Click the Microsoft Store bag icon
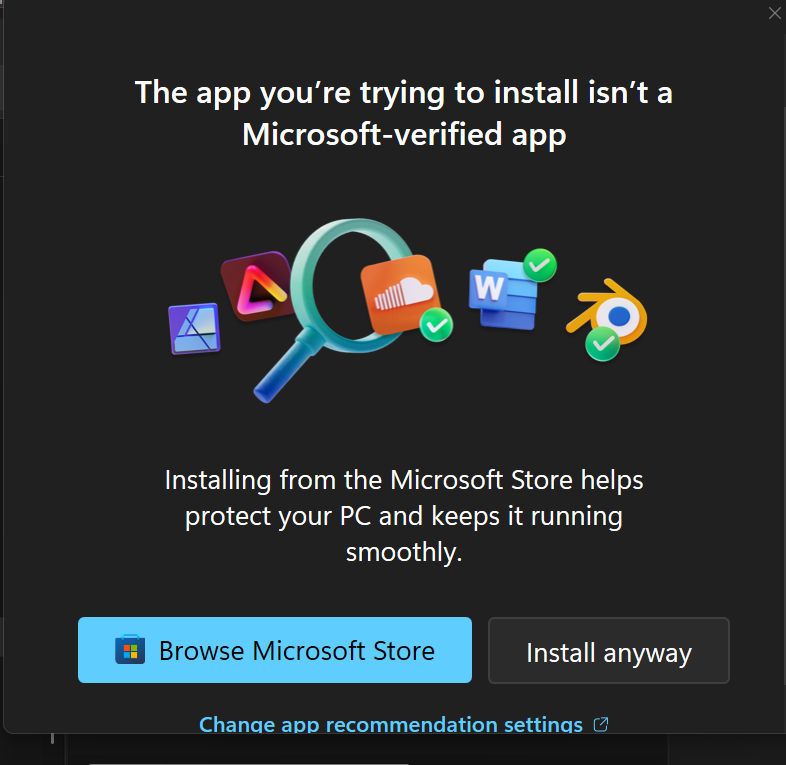The image size is (786, 765). 130,650
